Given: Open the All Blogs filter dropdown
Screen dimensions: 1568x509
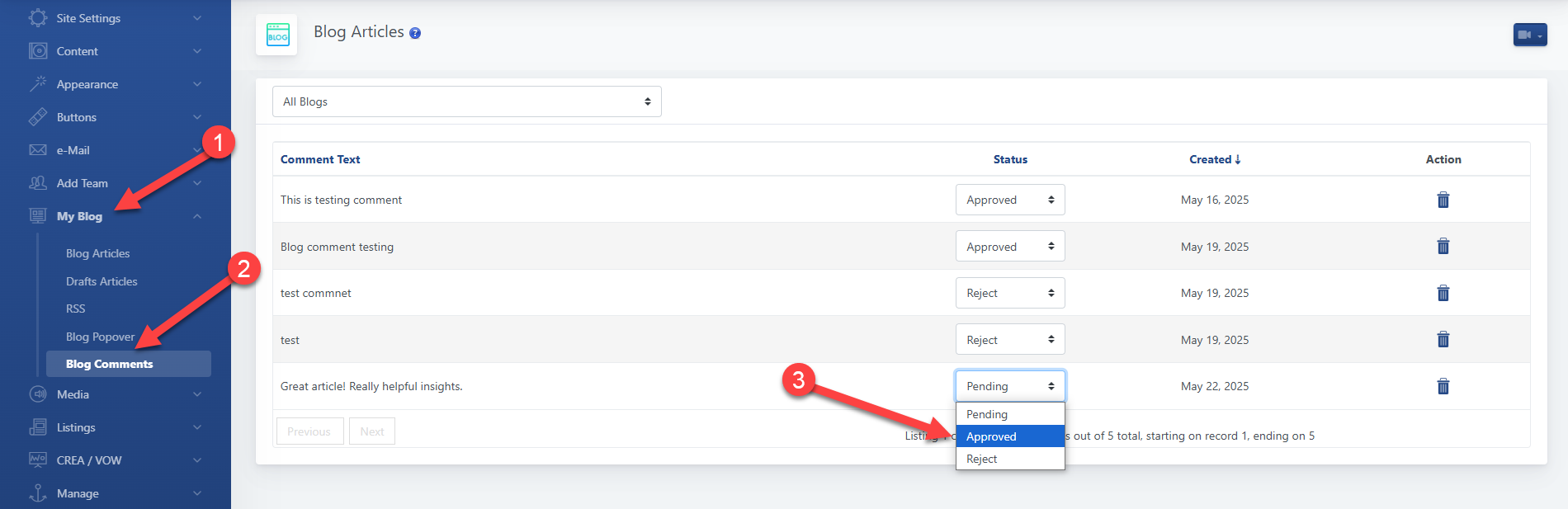Looking at the screenshot, I should click(466, 101).
